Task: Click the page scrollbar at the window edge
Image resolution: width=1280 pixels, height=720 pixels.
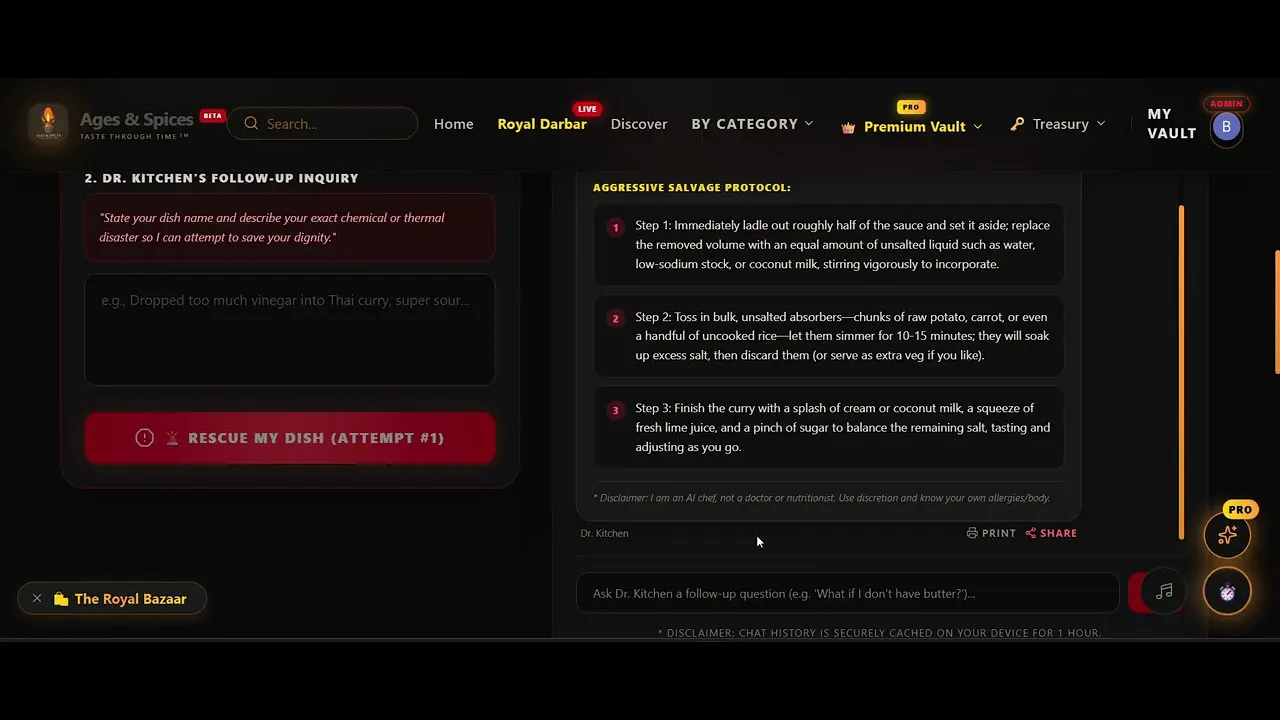Action: point(1277,312)
